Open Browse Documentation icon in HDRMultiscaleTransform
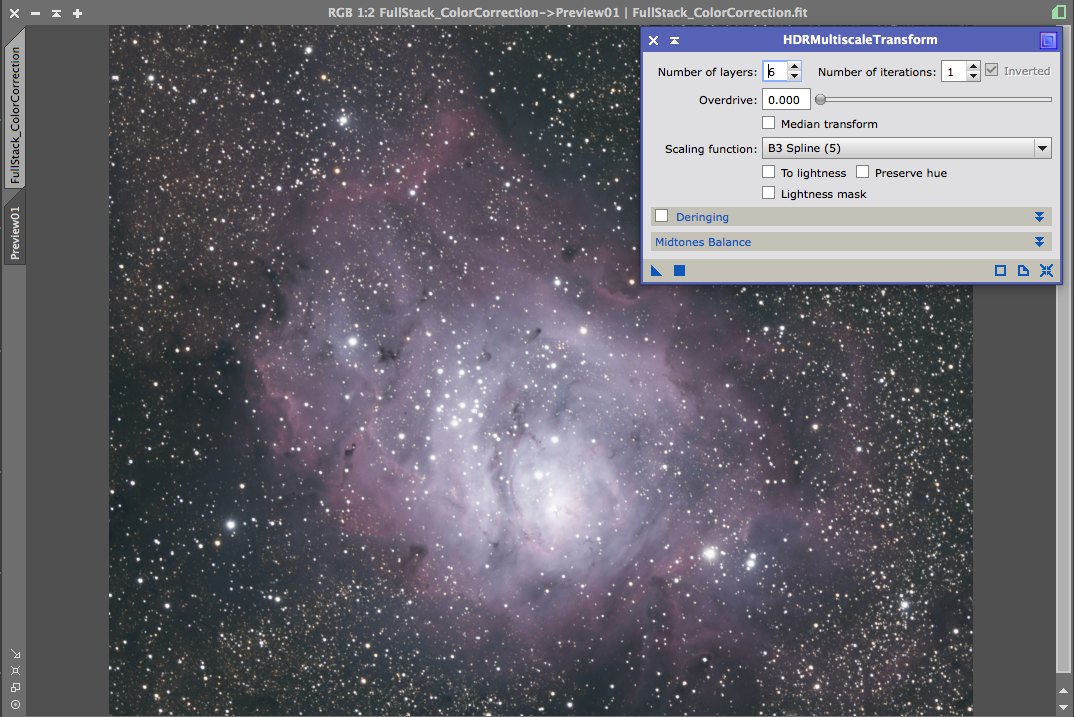The image size is (1074, 717). point(1023,271)
